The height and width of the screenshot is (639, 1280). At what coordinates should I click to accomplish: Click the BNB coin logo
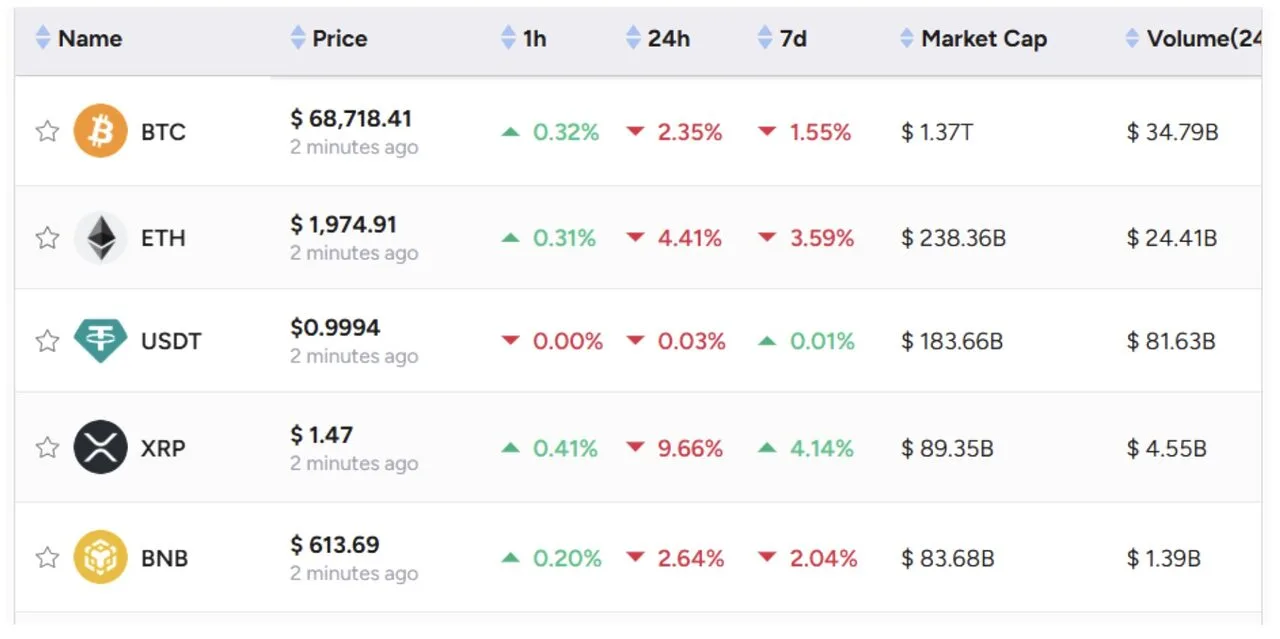pos(100,557)
